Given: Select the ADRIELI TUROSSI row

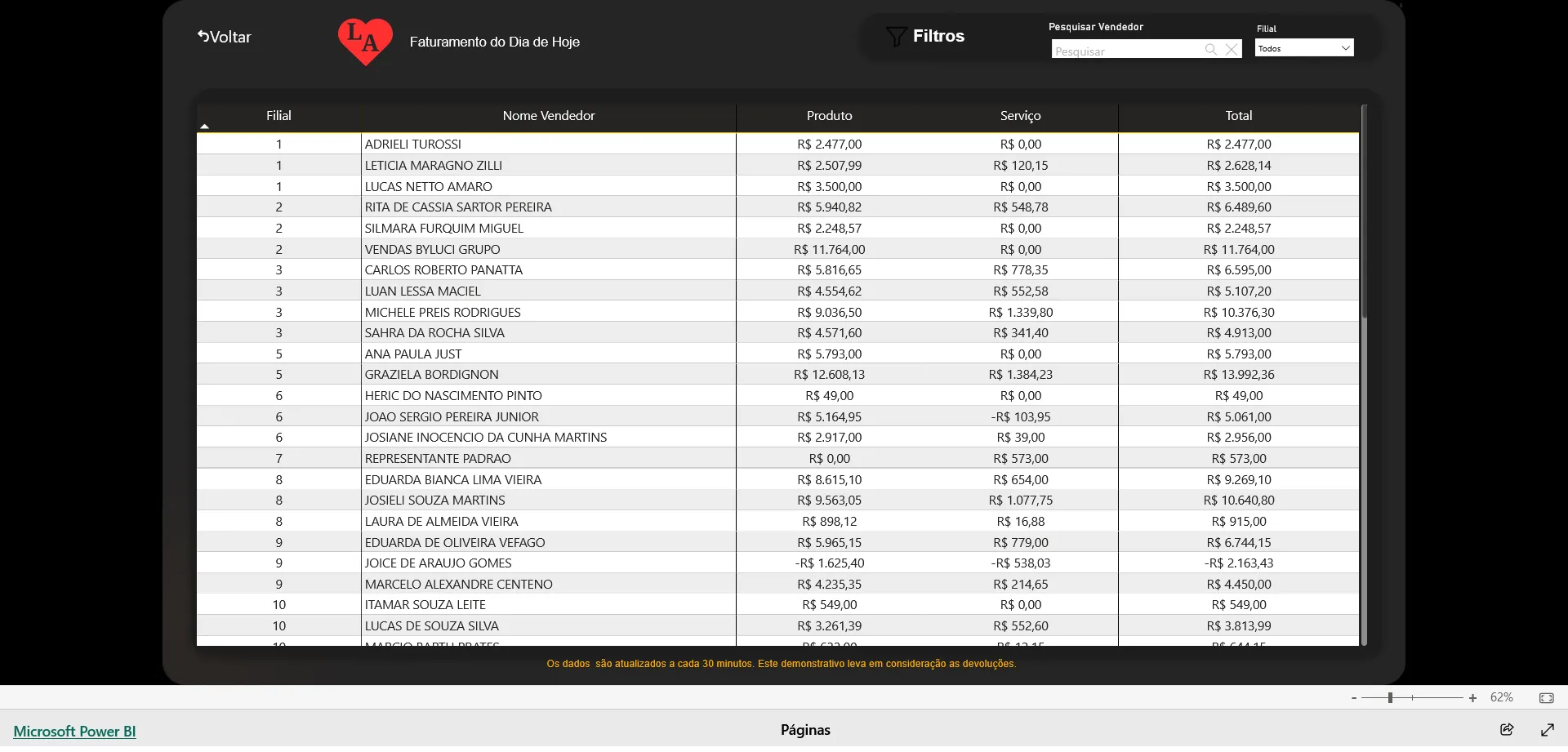Looking at the screenshot, I should tap(777, 145).
